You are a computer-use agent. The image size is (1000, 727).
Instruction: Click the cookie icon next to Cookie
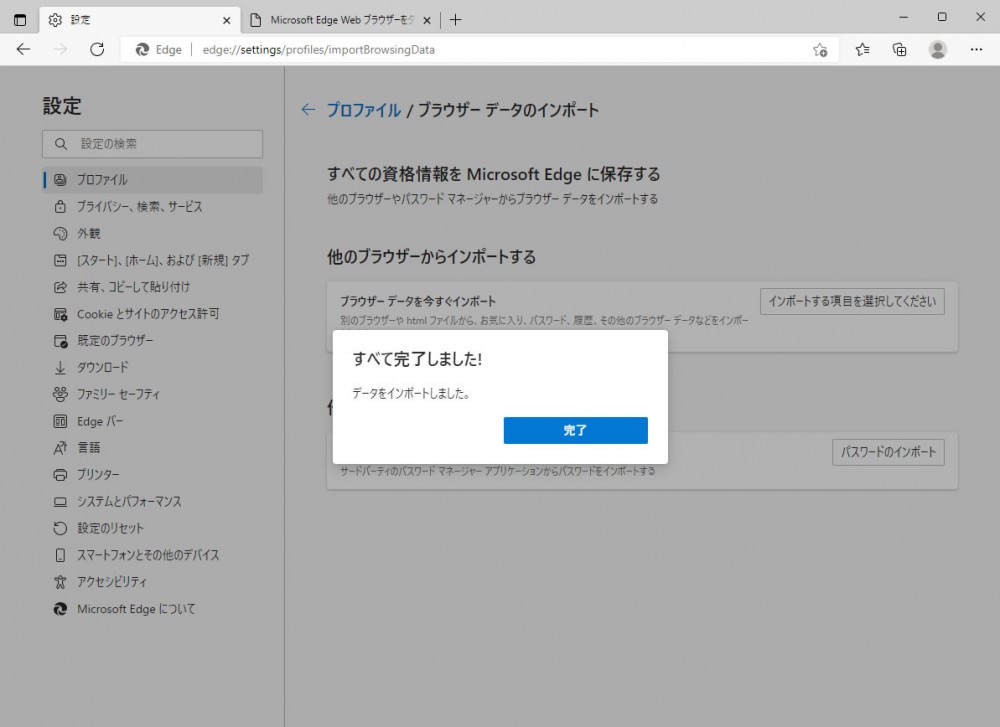click(60, 314)
